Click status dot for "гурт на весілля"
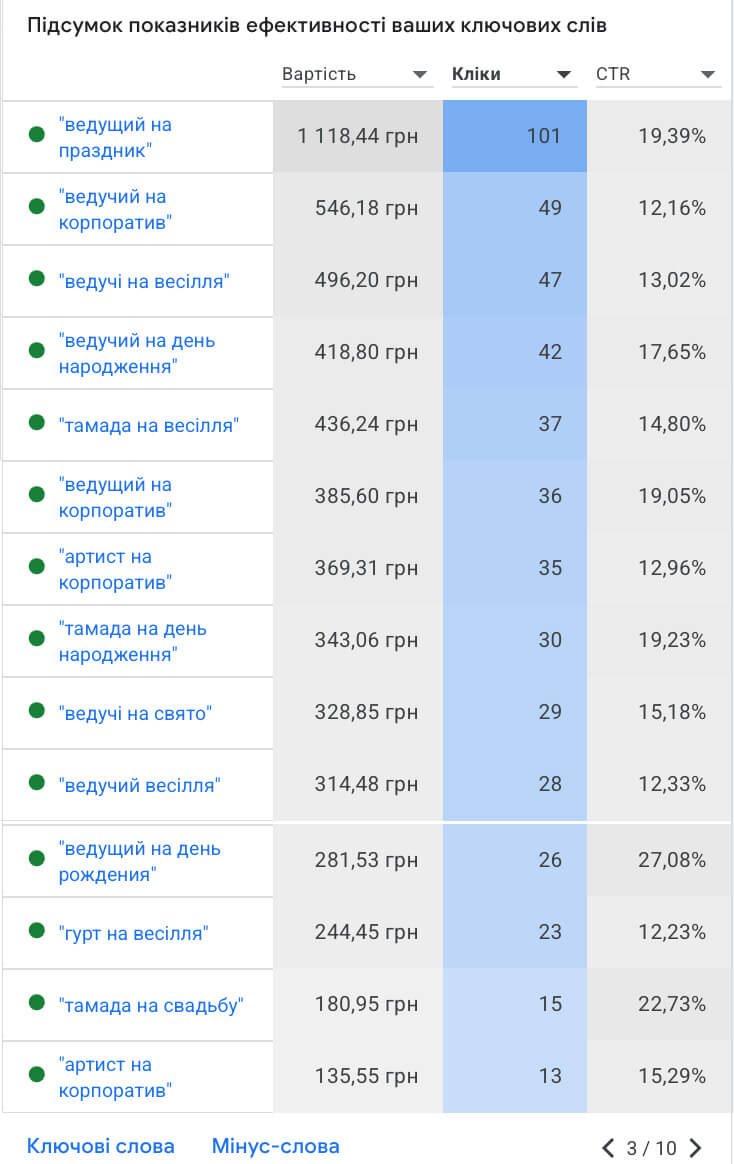Screen dimensions: 734x1164 37,931
